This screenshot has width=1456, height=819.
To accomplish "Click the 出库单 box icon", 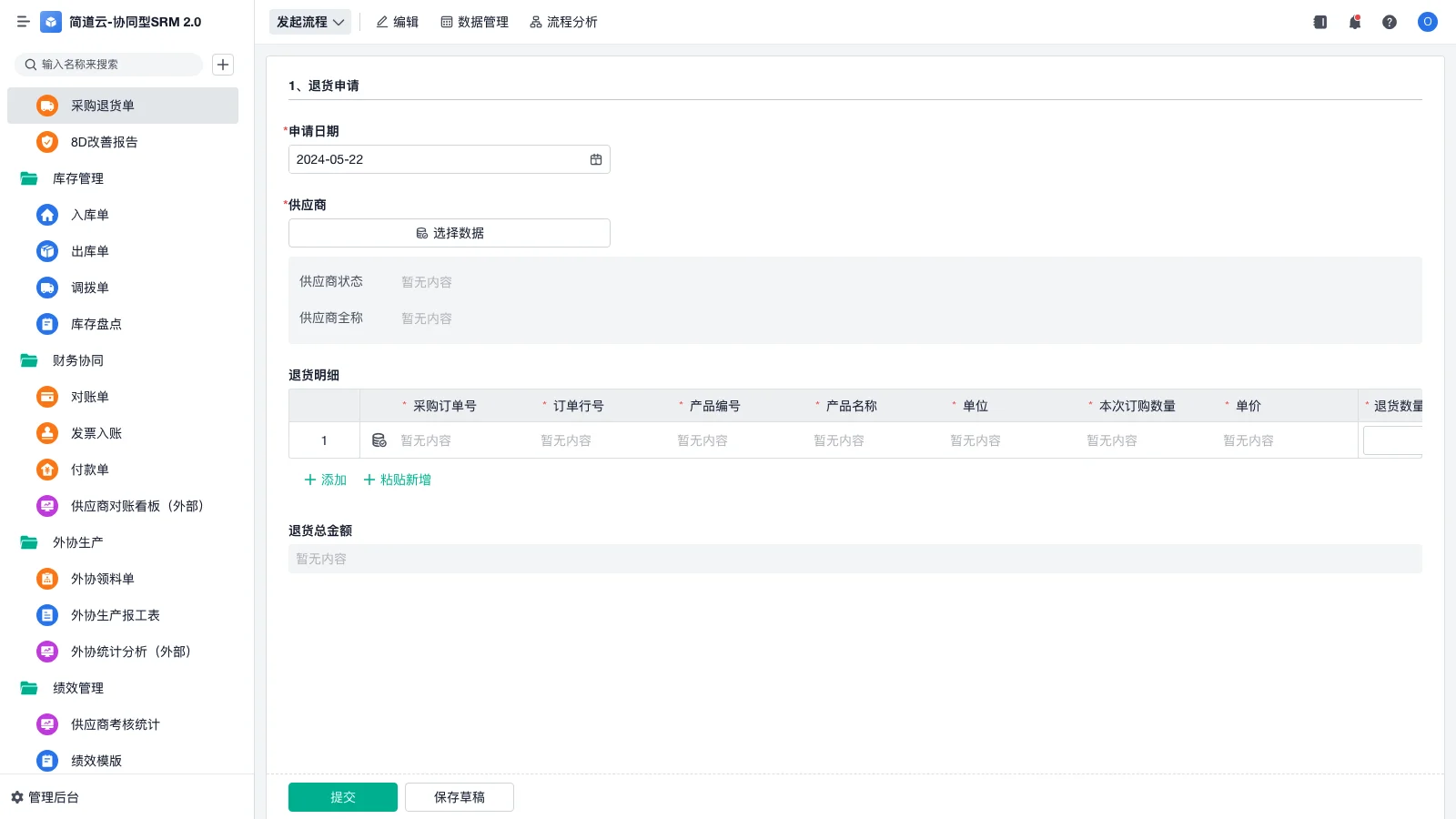I will coord(47,251).
